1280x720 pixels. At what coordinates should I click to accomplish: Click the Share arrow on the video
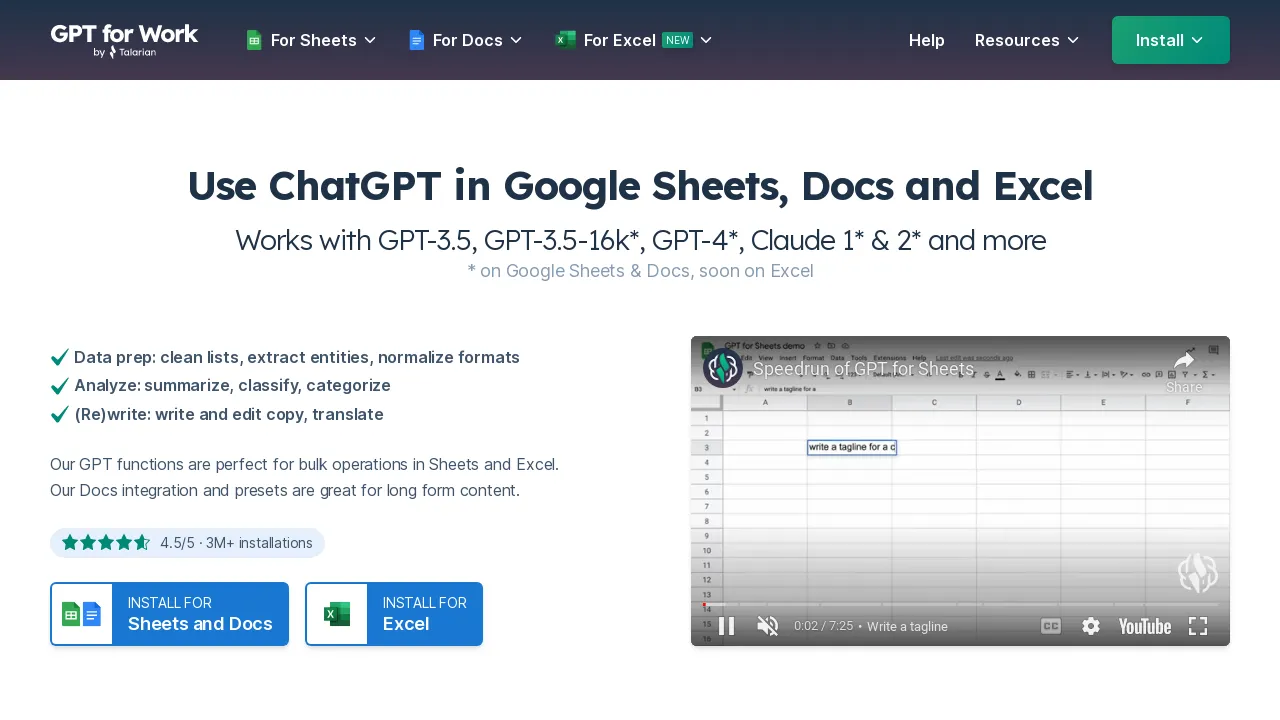point(1183,361)
